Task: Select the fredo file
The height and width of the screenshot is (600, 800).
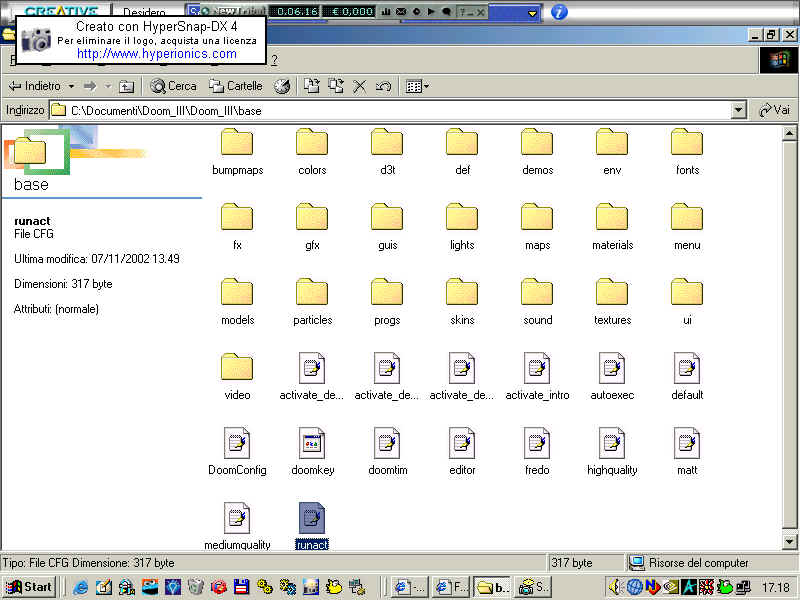Action: (537, 452)
